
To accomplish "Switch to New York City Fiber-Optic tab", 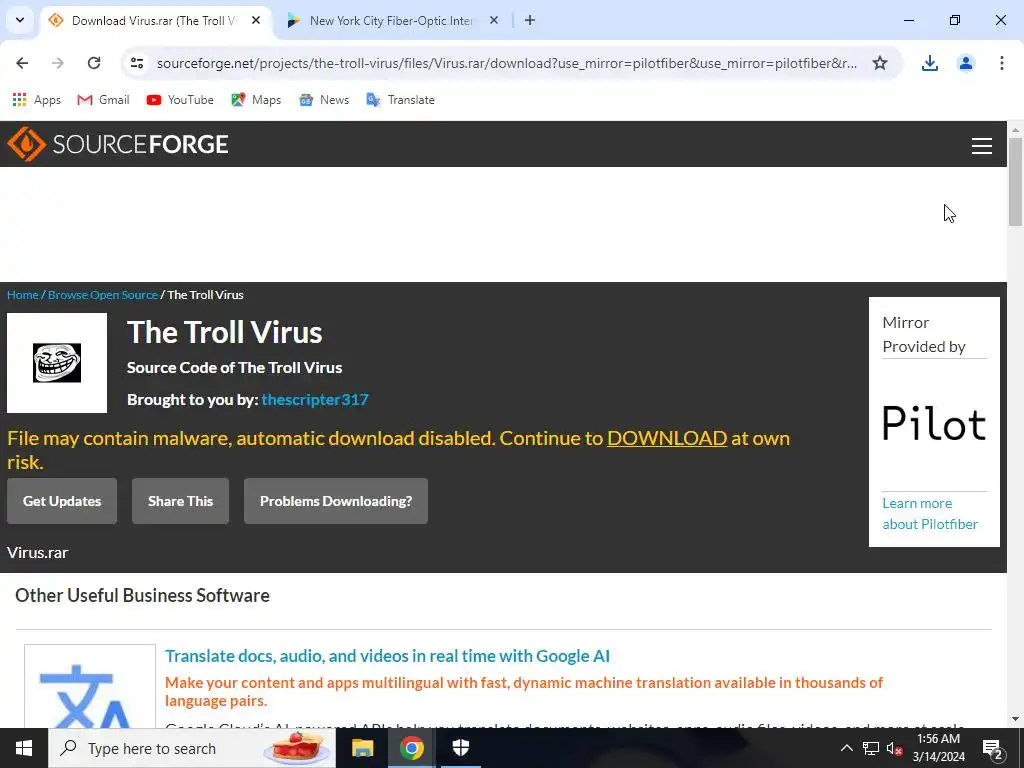I will pos(392,21).
